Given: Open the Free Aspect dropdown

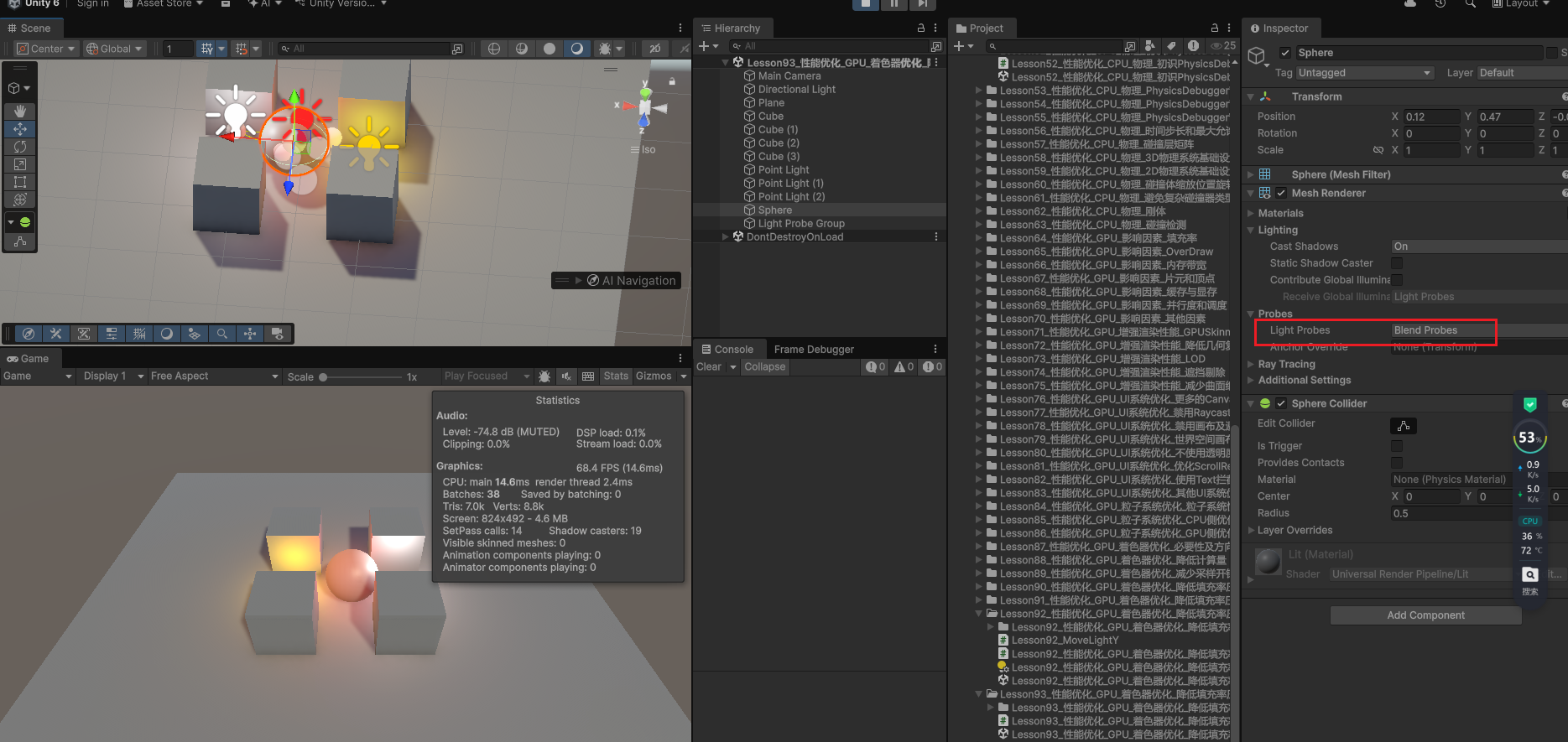Looking at the screenshot, I should click(x=214, y=376).
